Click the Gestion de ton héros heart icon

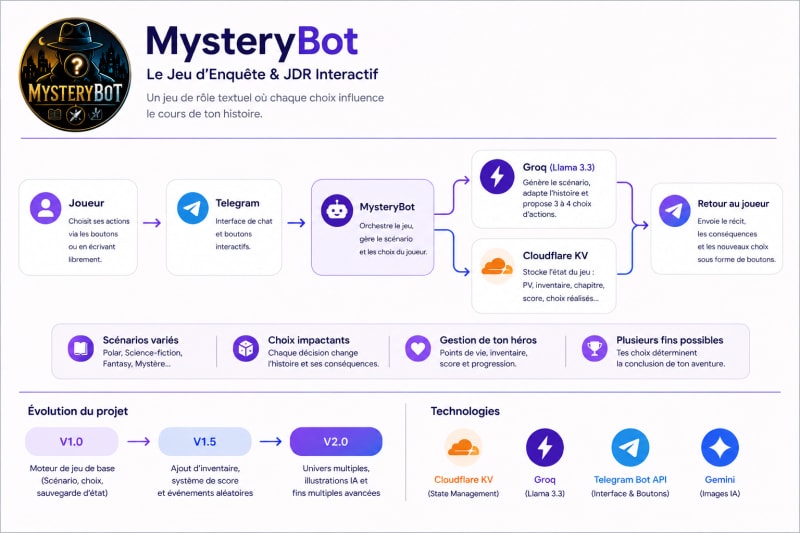(x=418, y=348)
